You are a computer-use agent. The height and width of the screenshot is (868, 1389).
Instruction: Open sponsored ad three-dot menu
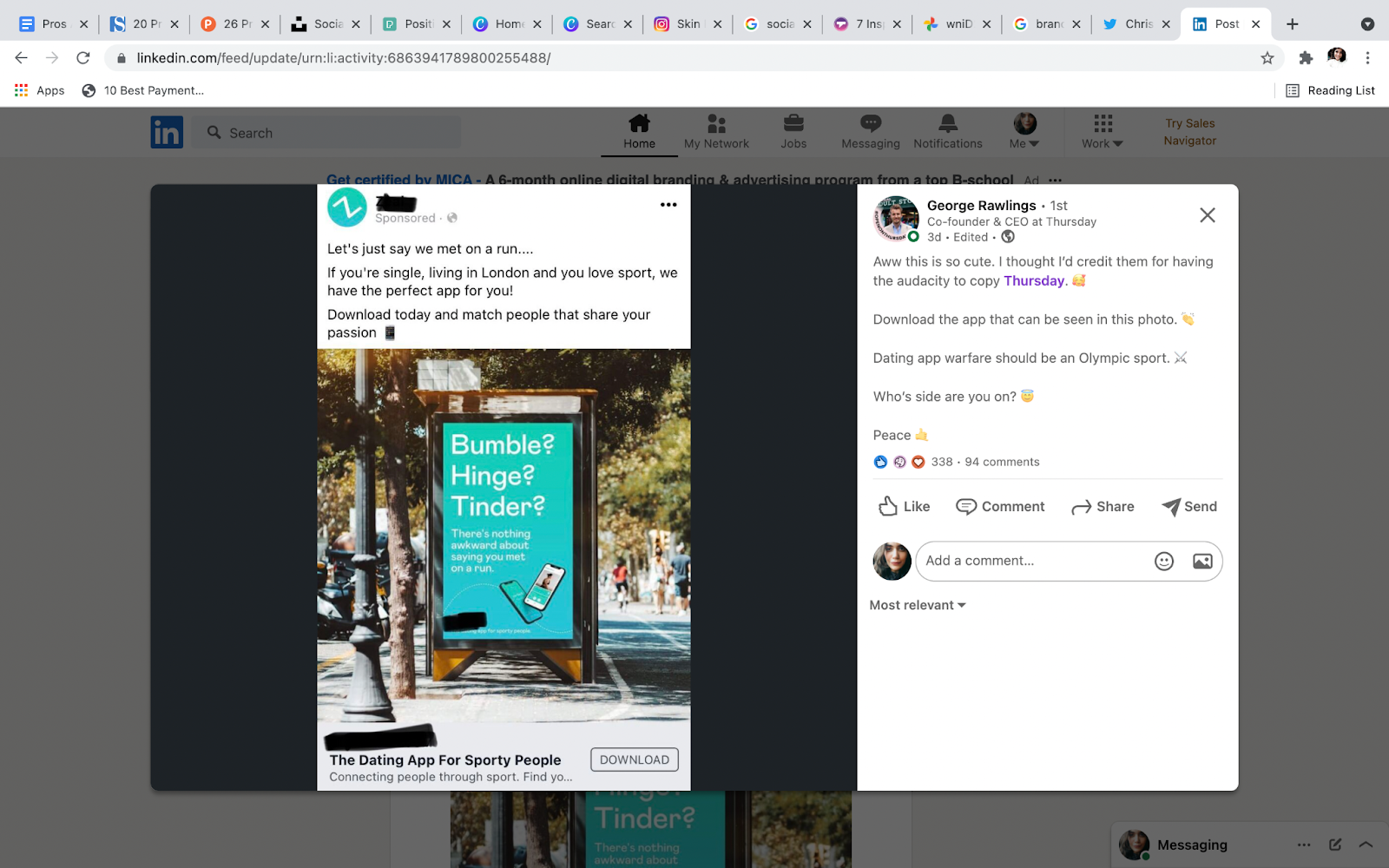[668, 205]
